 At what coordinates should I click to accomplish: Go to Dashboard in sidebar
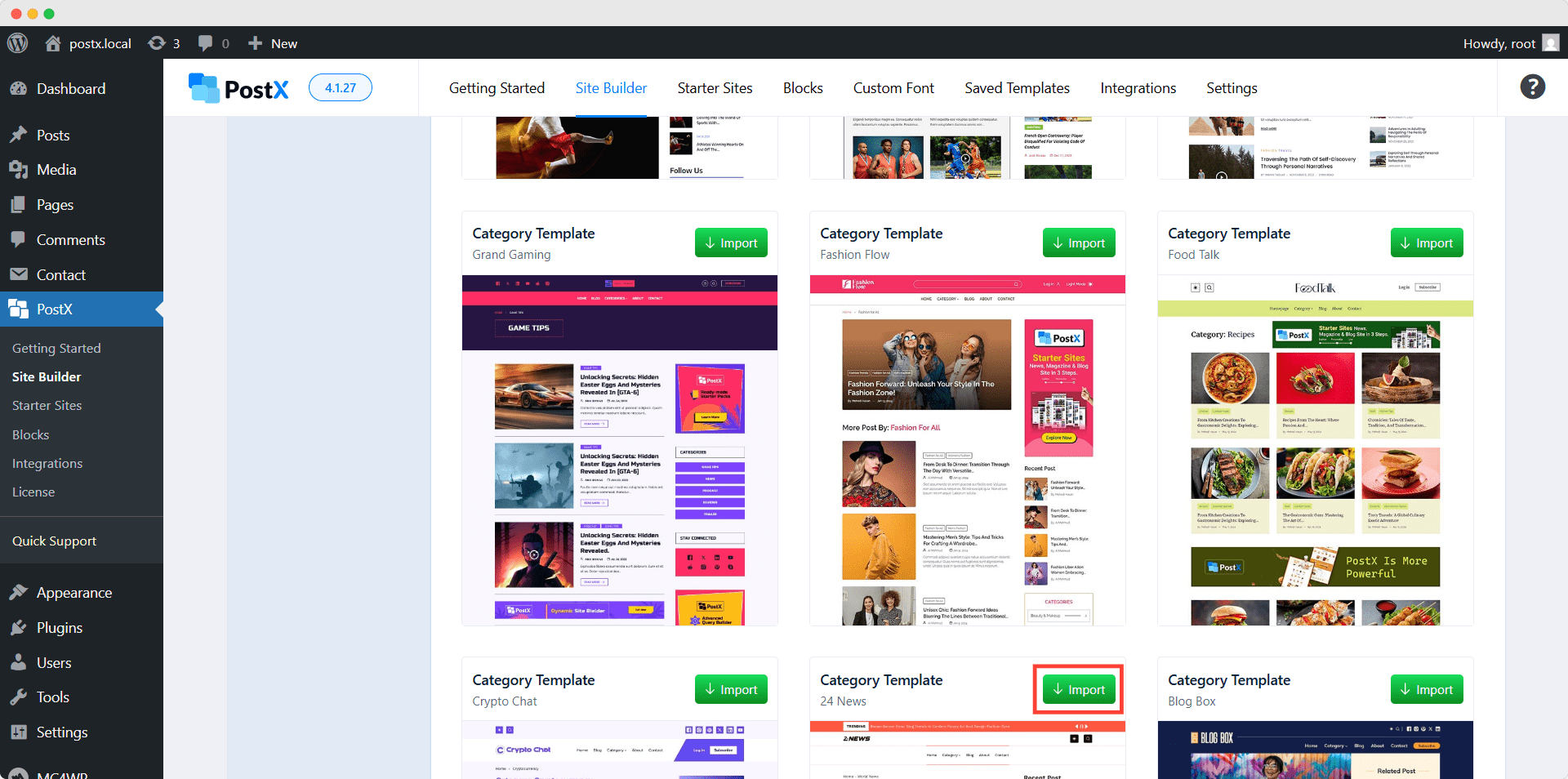coord(82,89)
